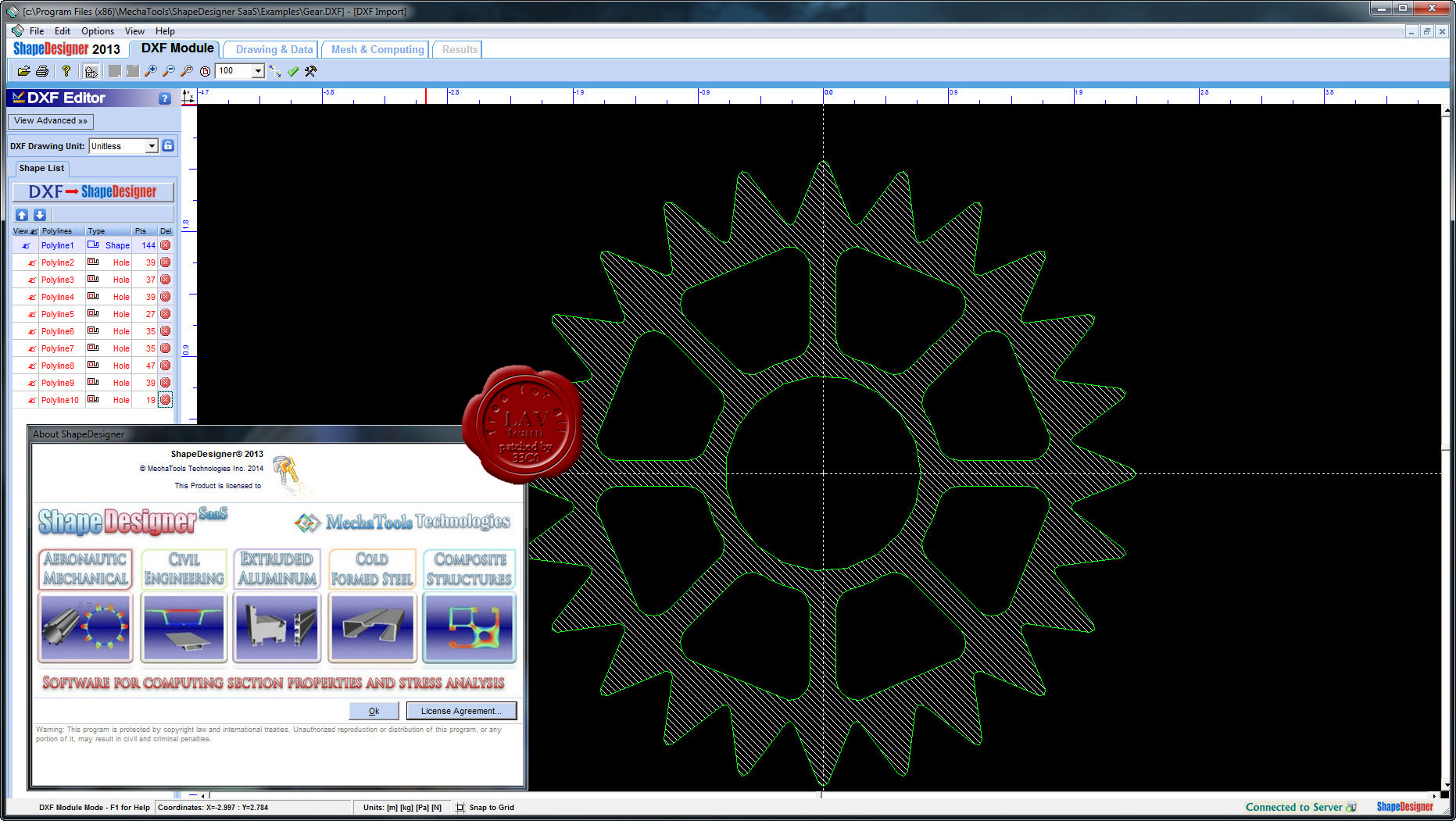Toggle the shapes view toolbar icon
The width and height of the screenshot is (1456, 821).
(91, 71)
